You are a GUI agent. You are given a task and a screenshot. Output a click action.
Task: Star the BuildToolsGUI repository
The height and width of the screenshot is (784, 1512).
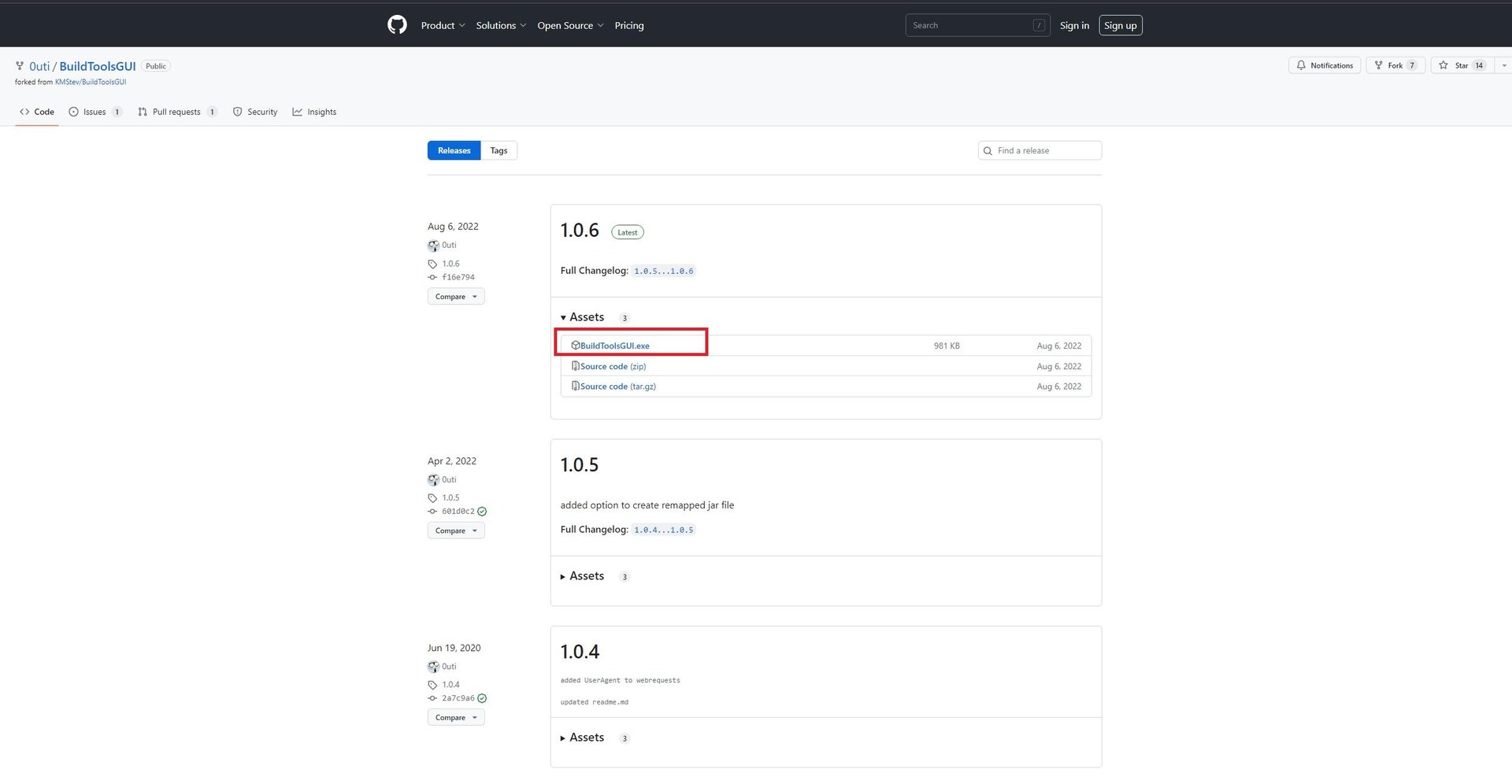[x=1454, y=65]
